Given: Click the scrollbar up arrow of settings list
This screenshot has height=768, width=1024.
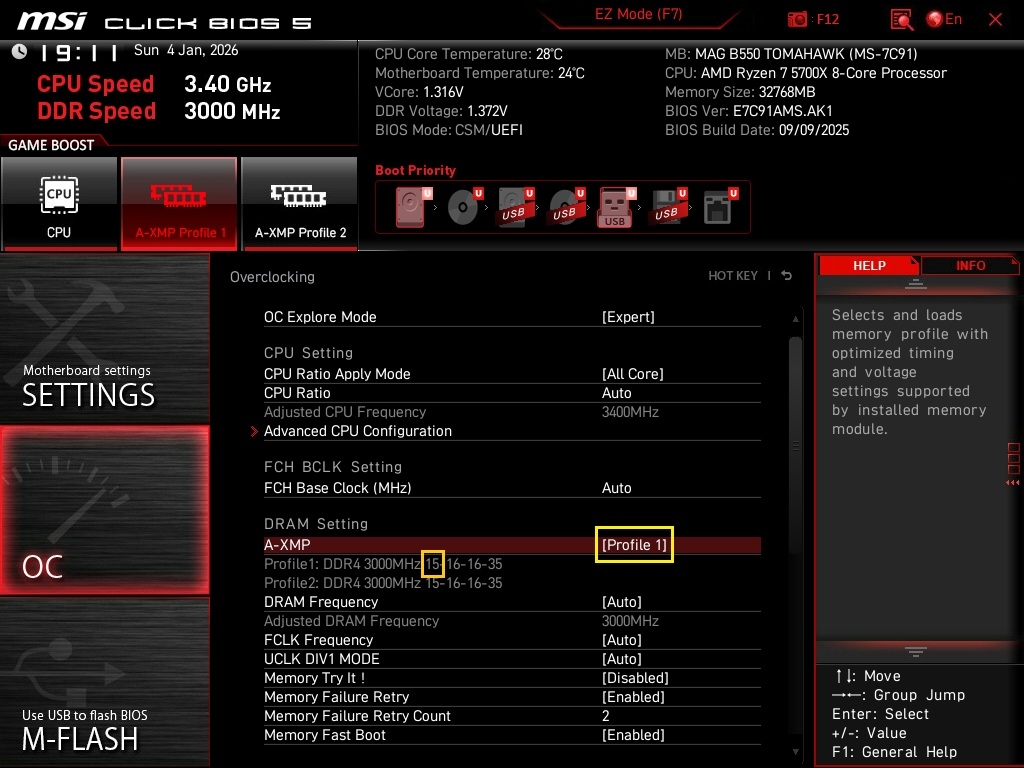Looking at the screenshot, I should (795, 319).
